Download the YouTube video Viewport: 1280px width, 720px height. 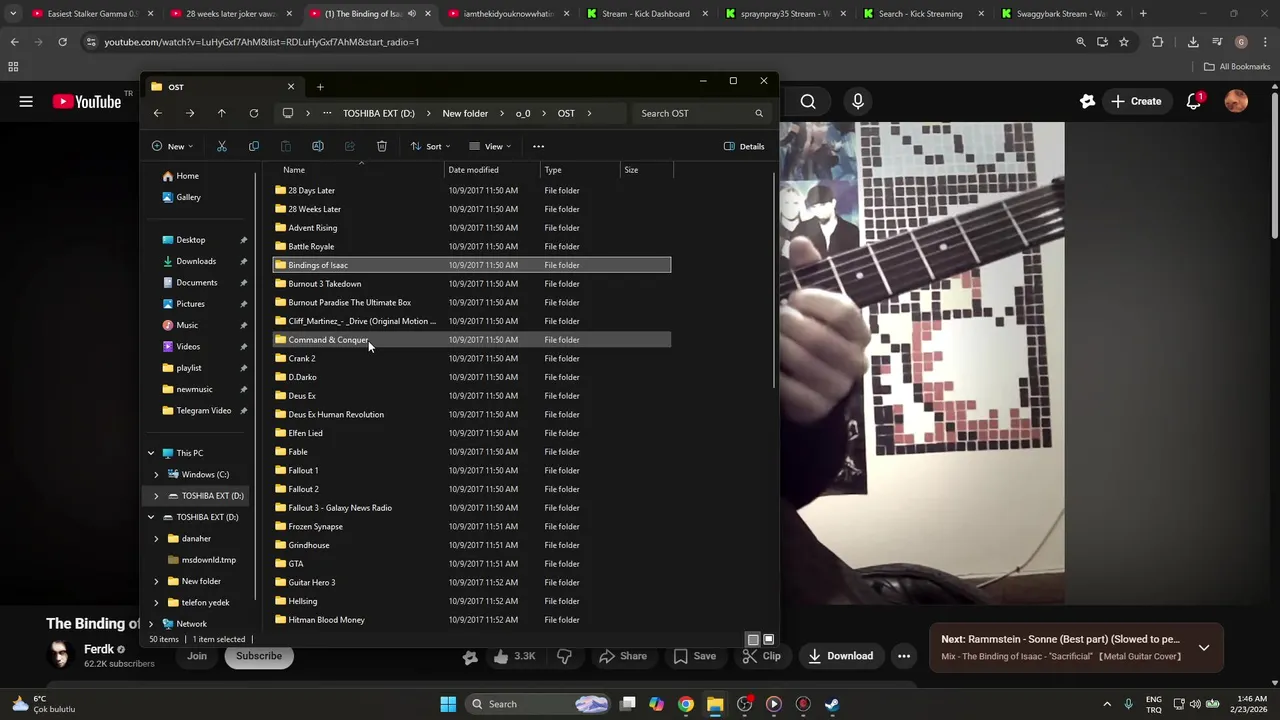(x=841, y=656)
